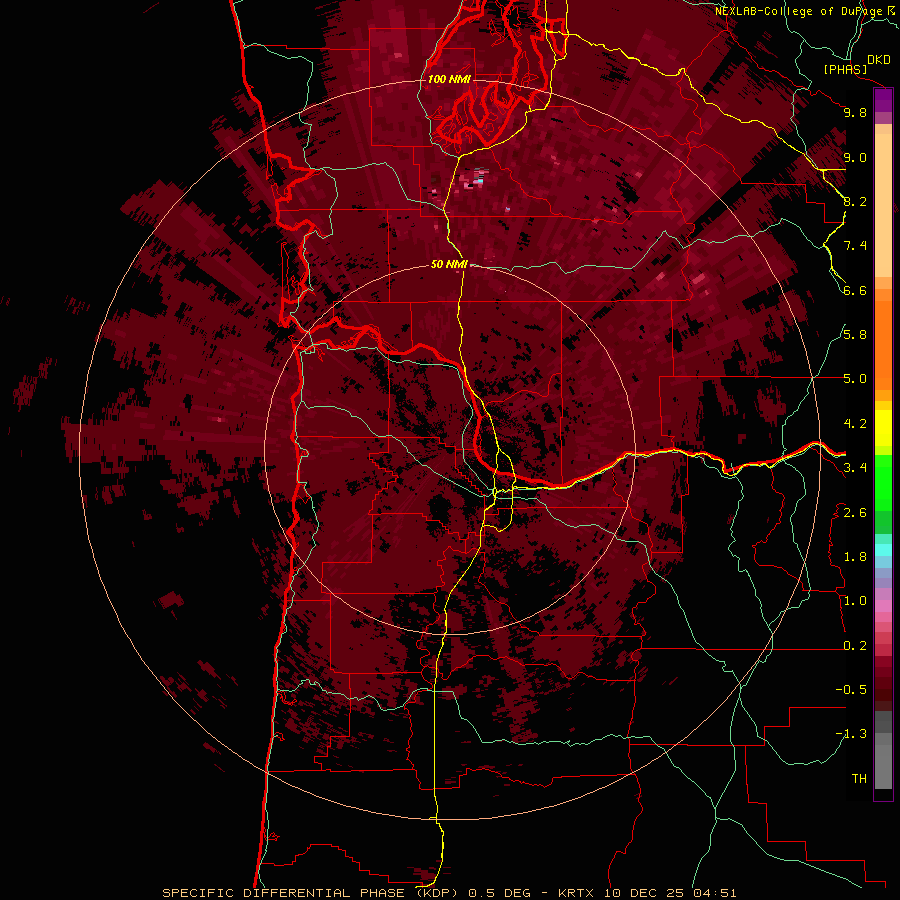This screenshot has width=900, height=900.
Task: Click the 1.0 legend value
Action: click(x=855, y=601)
